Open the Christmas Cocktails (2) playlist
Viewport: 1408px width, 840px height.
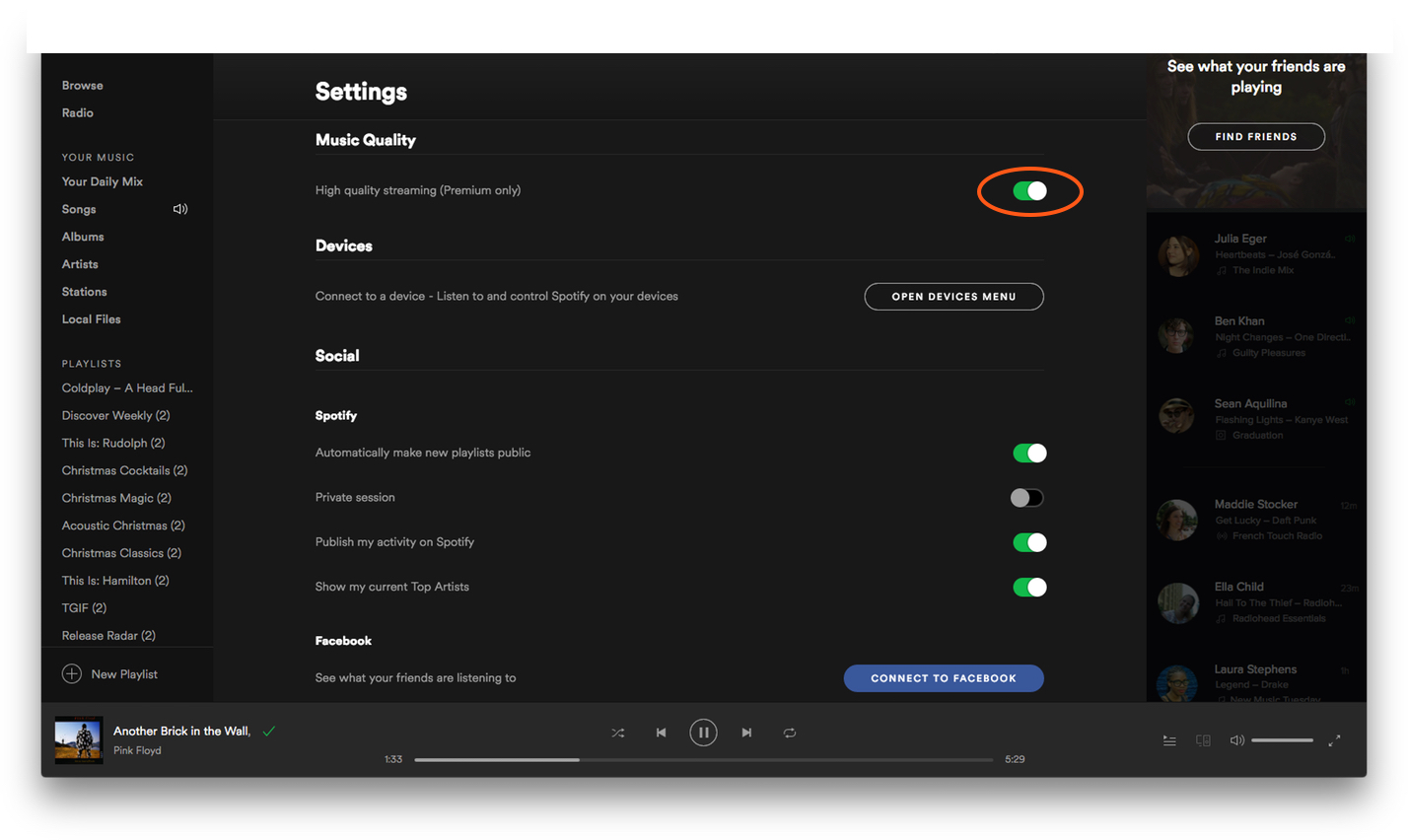124,470
